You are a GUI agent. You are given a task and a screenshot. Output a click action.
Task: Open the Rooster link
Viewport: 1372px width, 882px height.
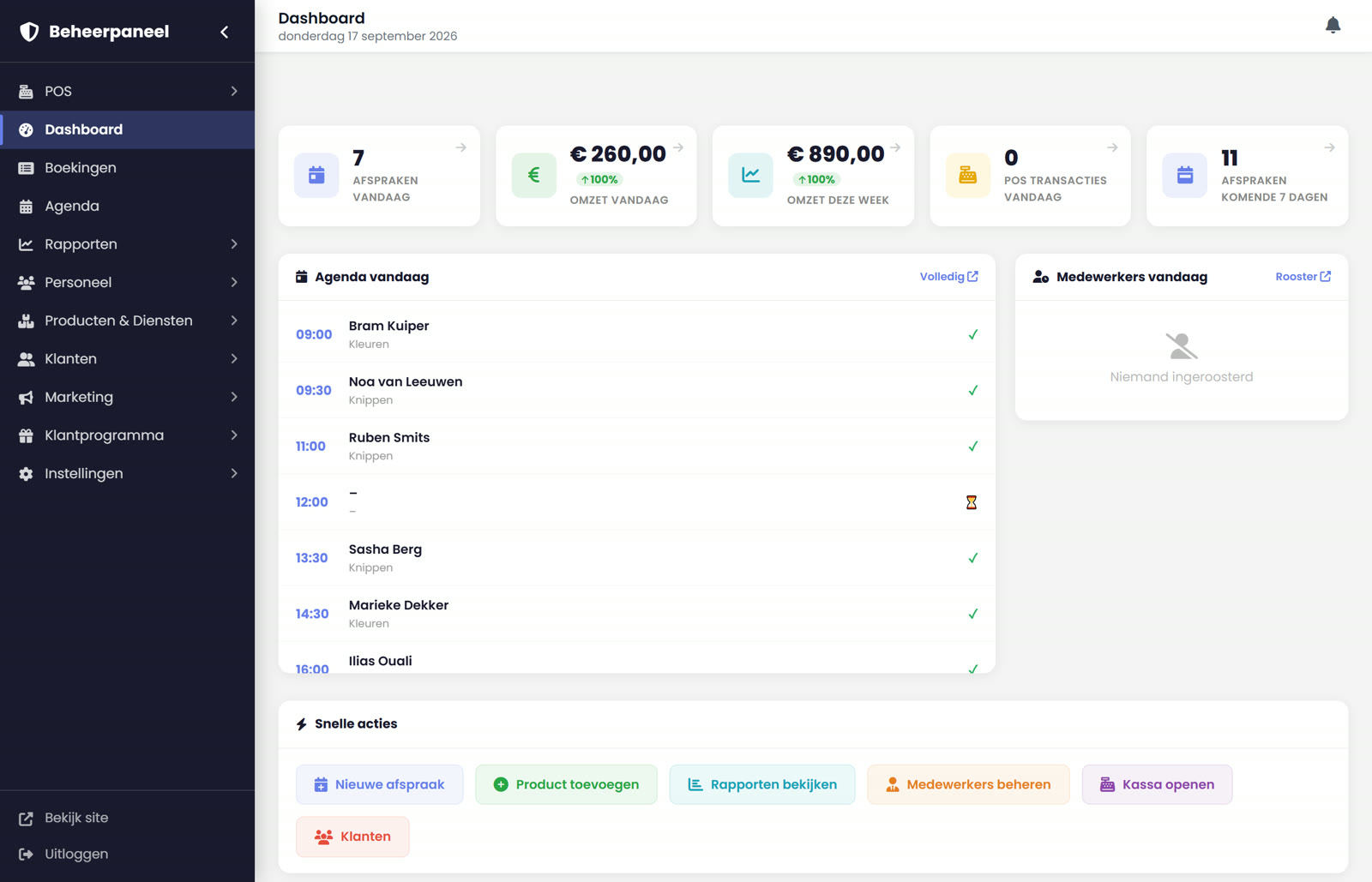pos(1303,277)
